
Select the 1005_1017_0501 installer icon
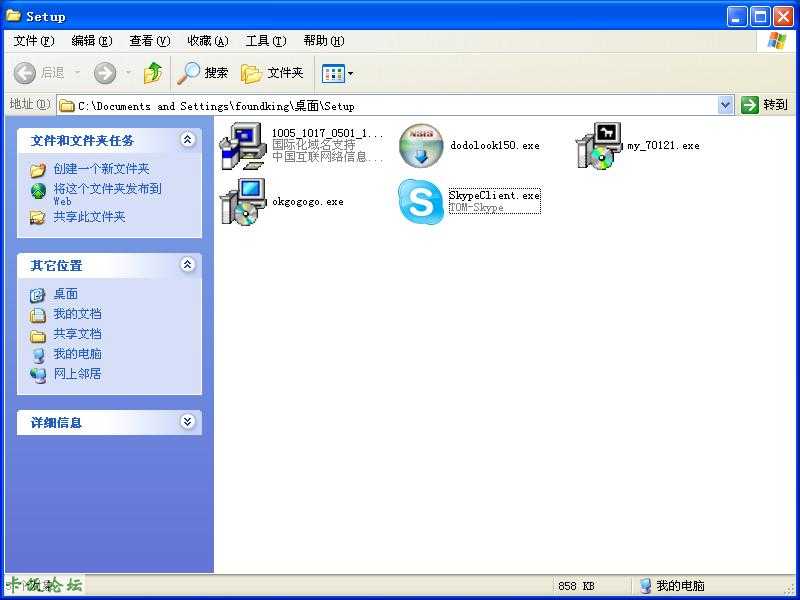(x=243, y=146)
